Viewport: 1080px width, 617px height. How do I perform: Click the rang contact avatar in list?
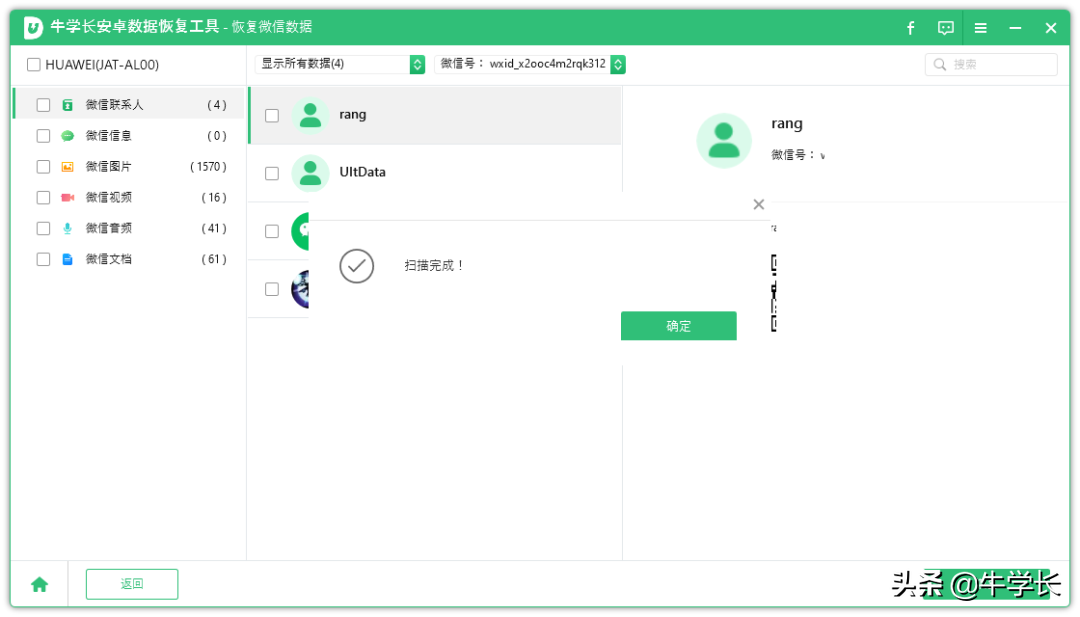310,115
